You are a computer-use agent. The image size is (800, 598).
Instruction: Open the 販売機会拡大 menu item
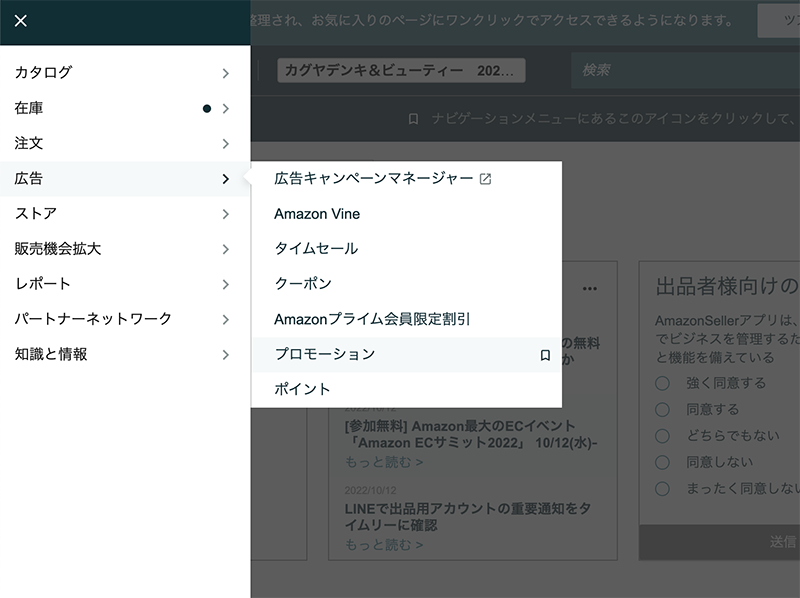pos(125,249)
